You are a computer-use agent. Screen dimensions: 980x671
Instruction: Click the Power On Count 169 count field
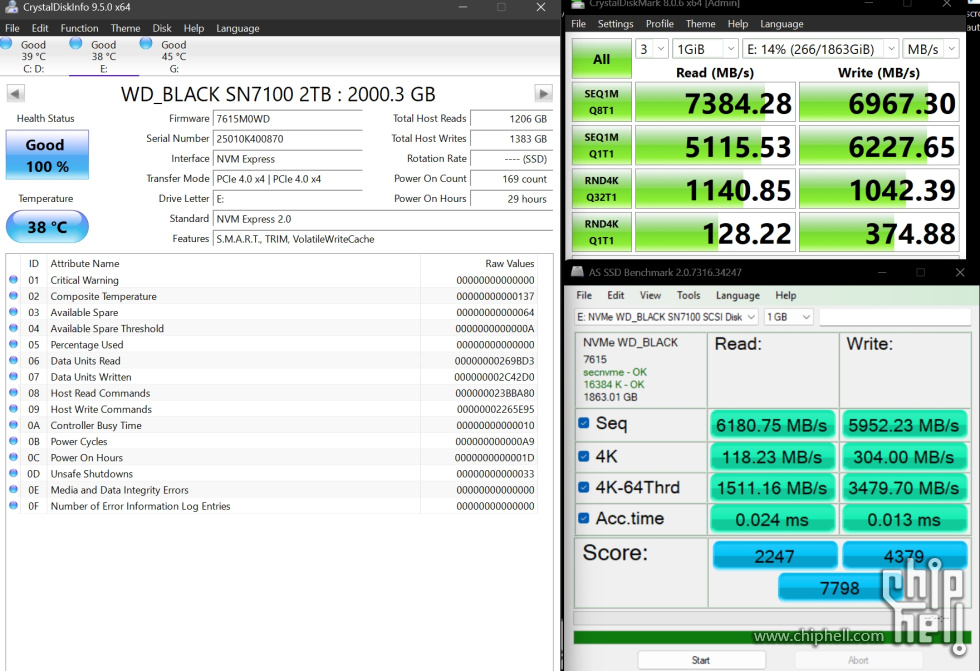(511, 179)
